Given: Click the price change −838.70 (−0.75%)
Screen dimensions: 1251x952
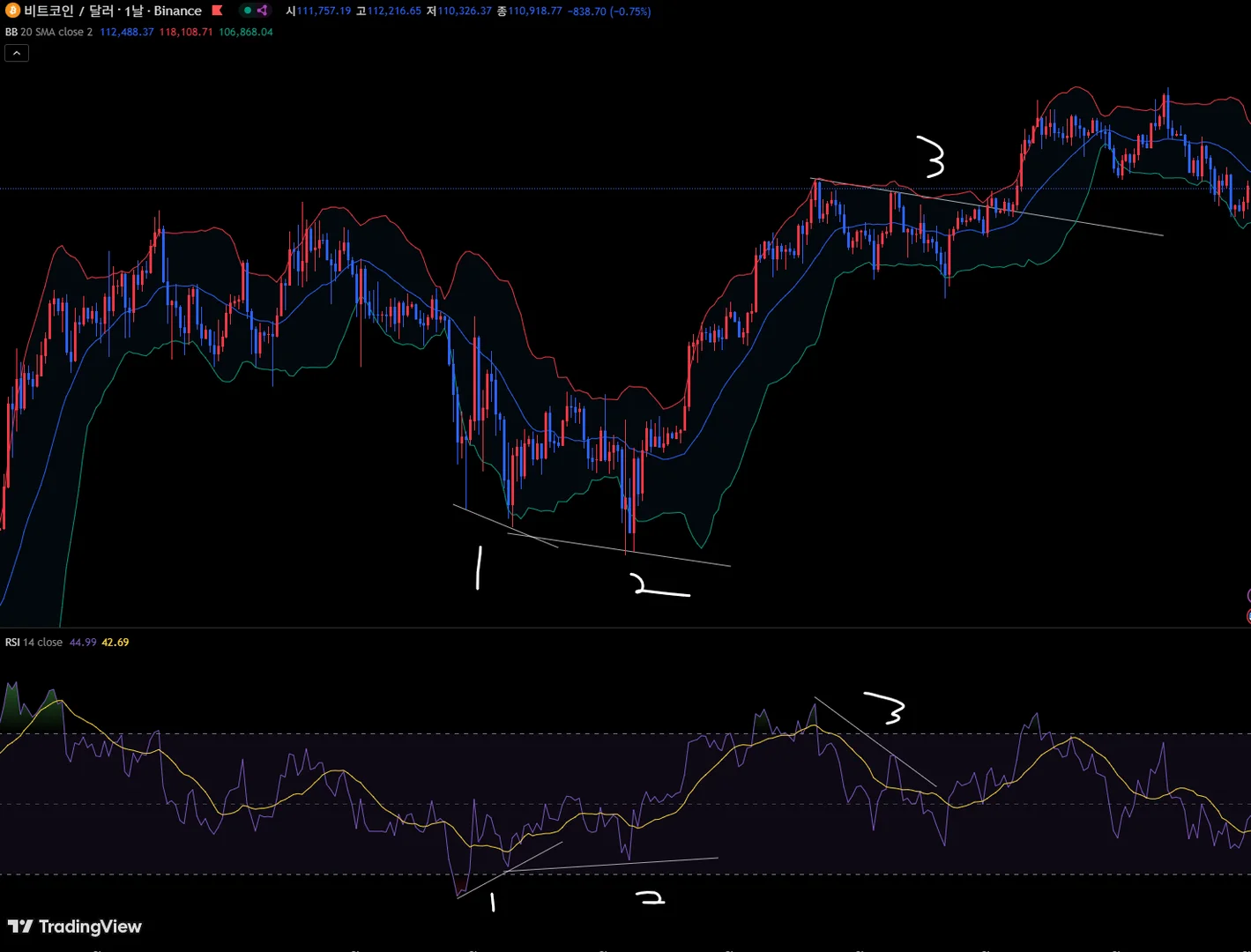Looking at the screenshot, I should pos(609,11).
